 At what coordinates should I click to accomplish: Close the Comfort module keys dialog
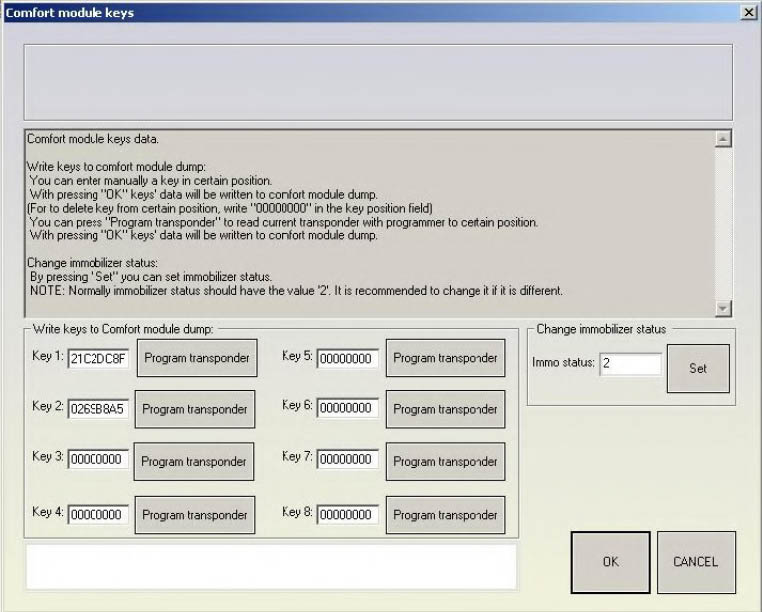coord(747,12)
